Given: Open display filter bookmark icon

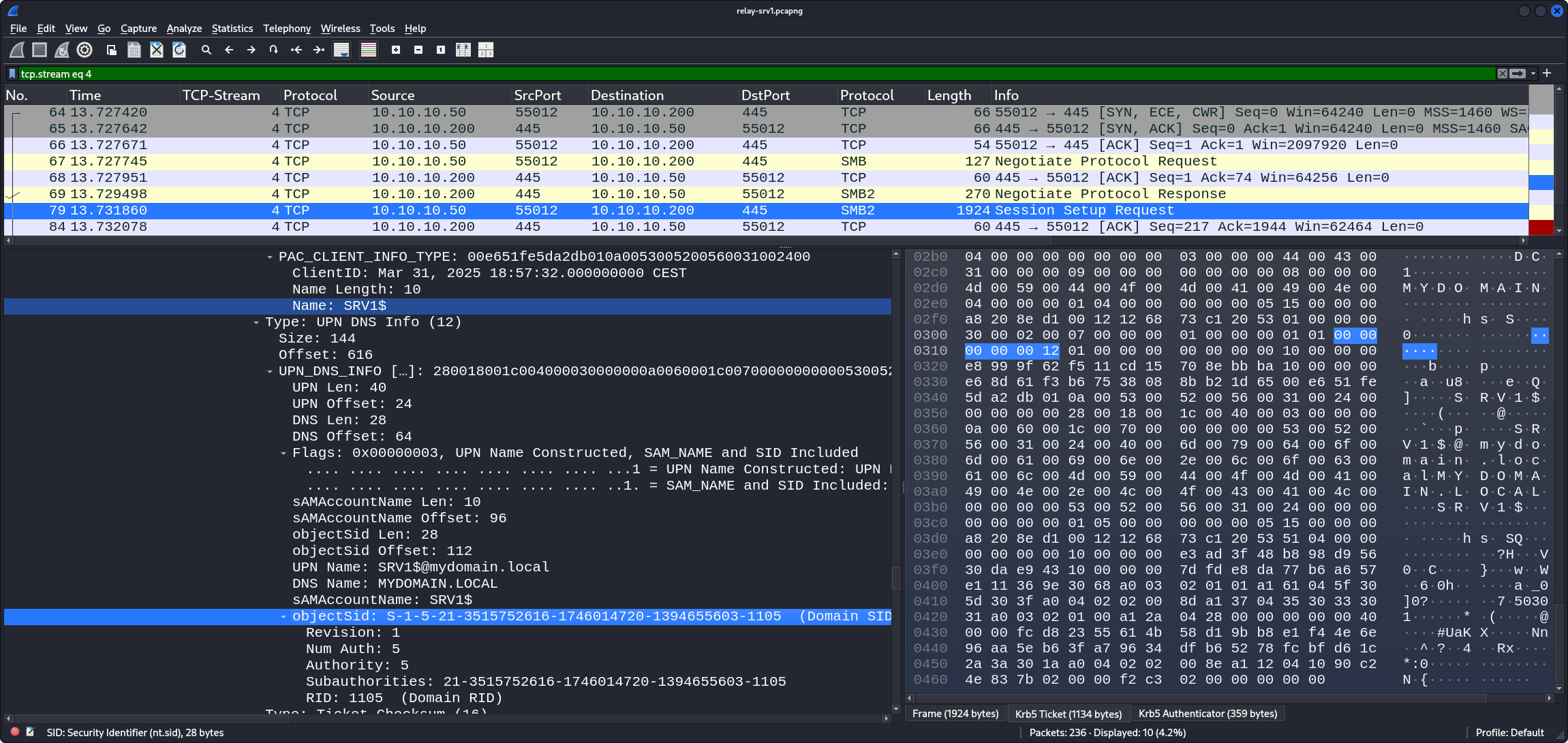Looking at the screenshot, I should click(12, 74).
